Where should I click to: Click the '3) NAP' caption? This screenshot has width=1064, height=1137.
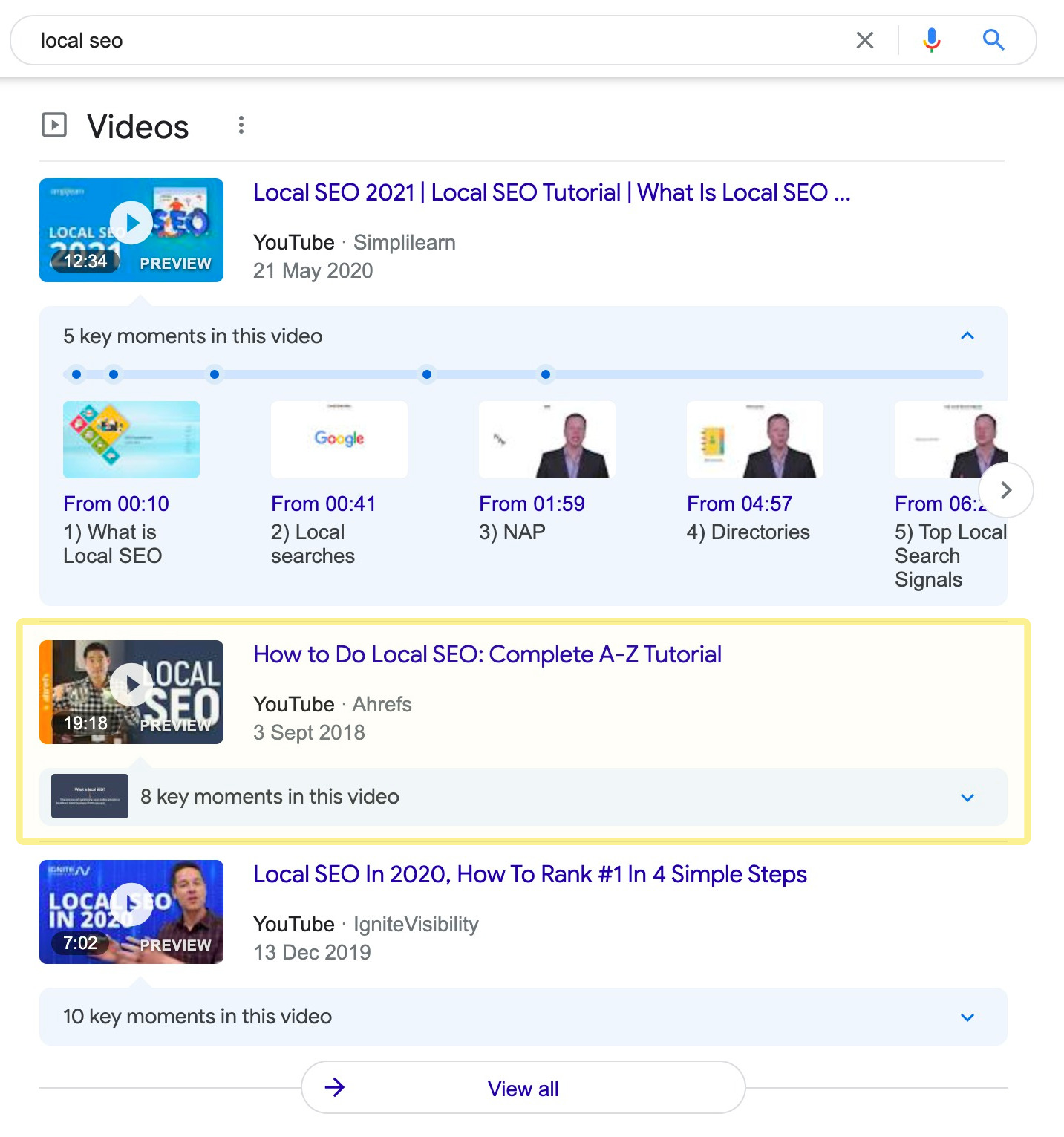[x=512, y=532]
